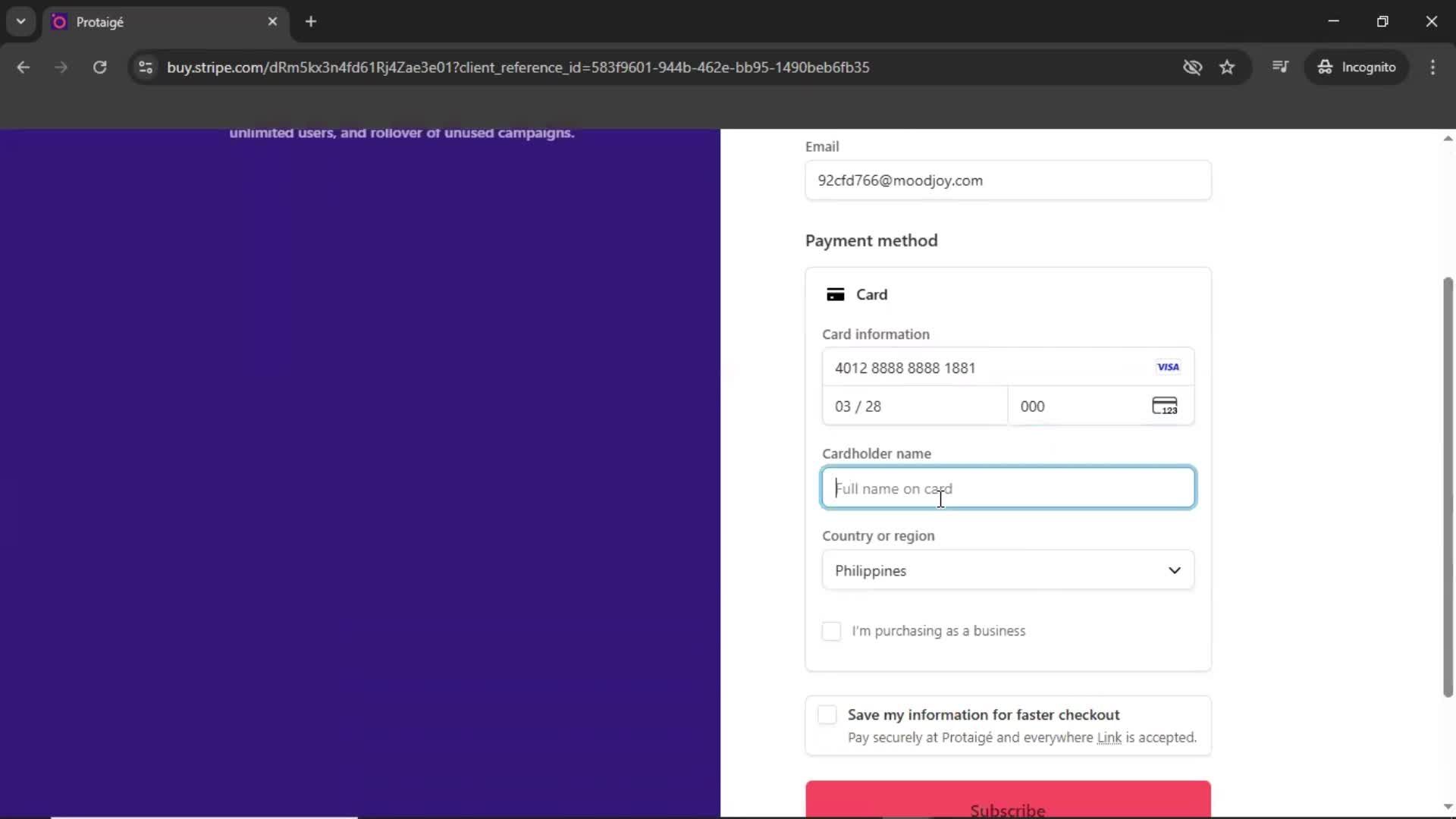This screenshot has width=1456, height=819.
Task: Click the Card payment method icon
Action: 836,294
